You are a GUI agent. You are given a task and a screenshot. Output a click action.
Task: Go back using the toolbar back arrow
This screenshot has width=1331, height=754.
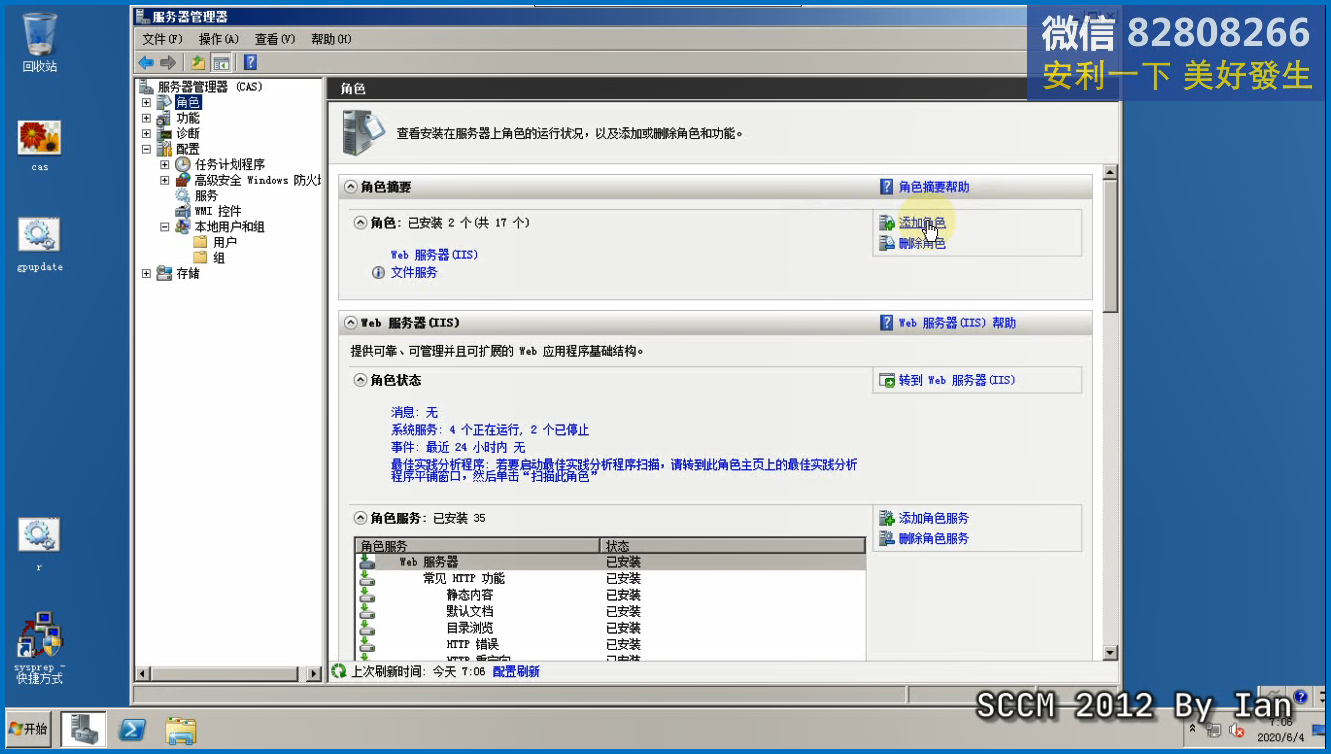pos(146,62)
